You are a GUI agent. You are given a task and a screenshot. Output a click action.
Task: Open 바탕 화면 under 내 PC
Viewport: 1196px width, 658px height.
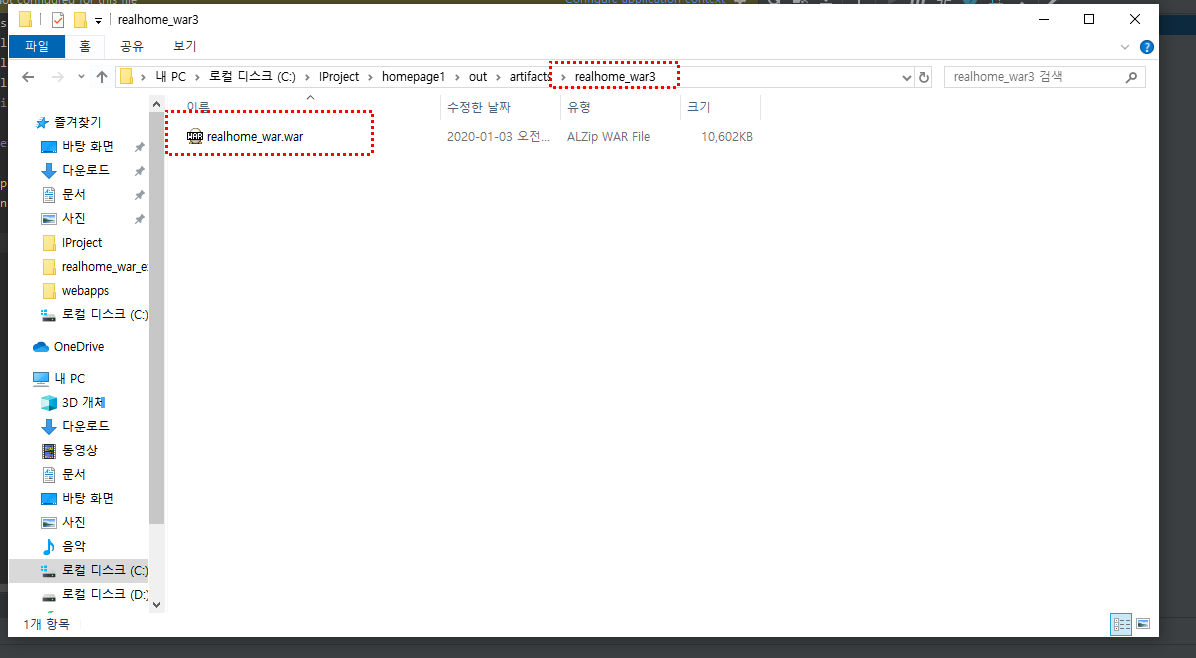pyautogui.click(x=87, y=499)
